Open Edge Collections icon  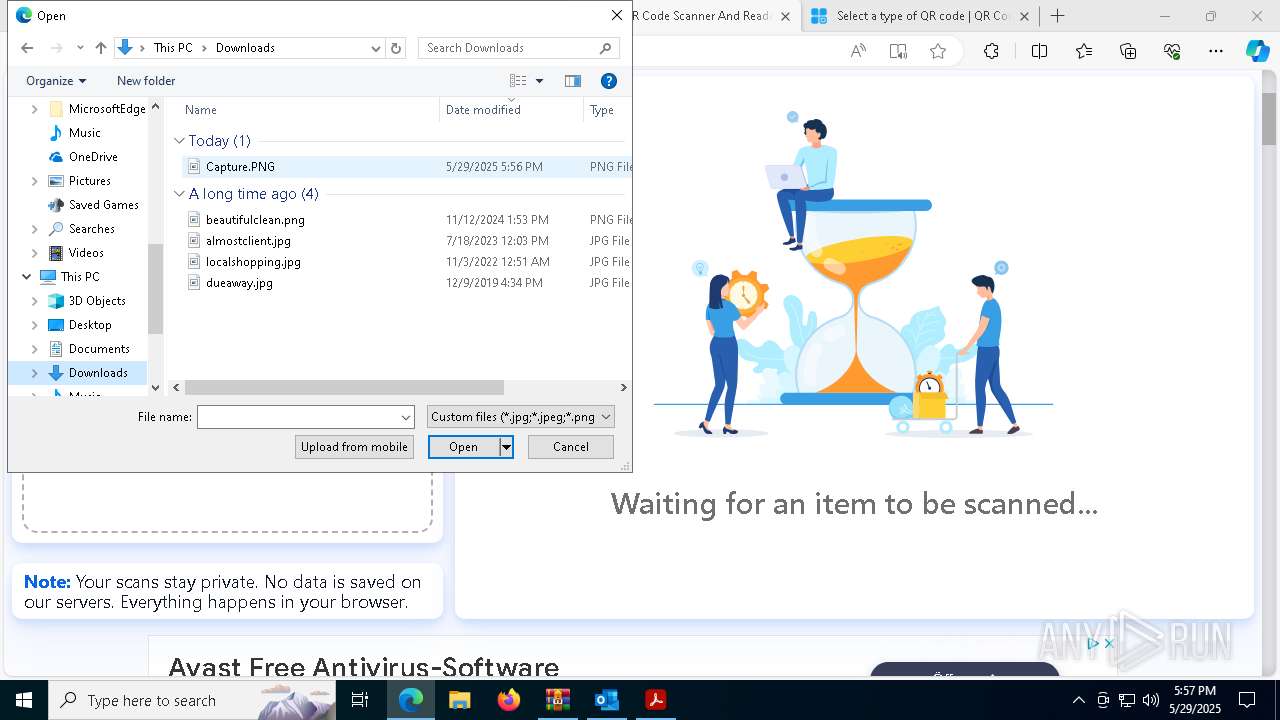[x=1128, y=51]
